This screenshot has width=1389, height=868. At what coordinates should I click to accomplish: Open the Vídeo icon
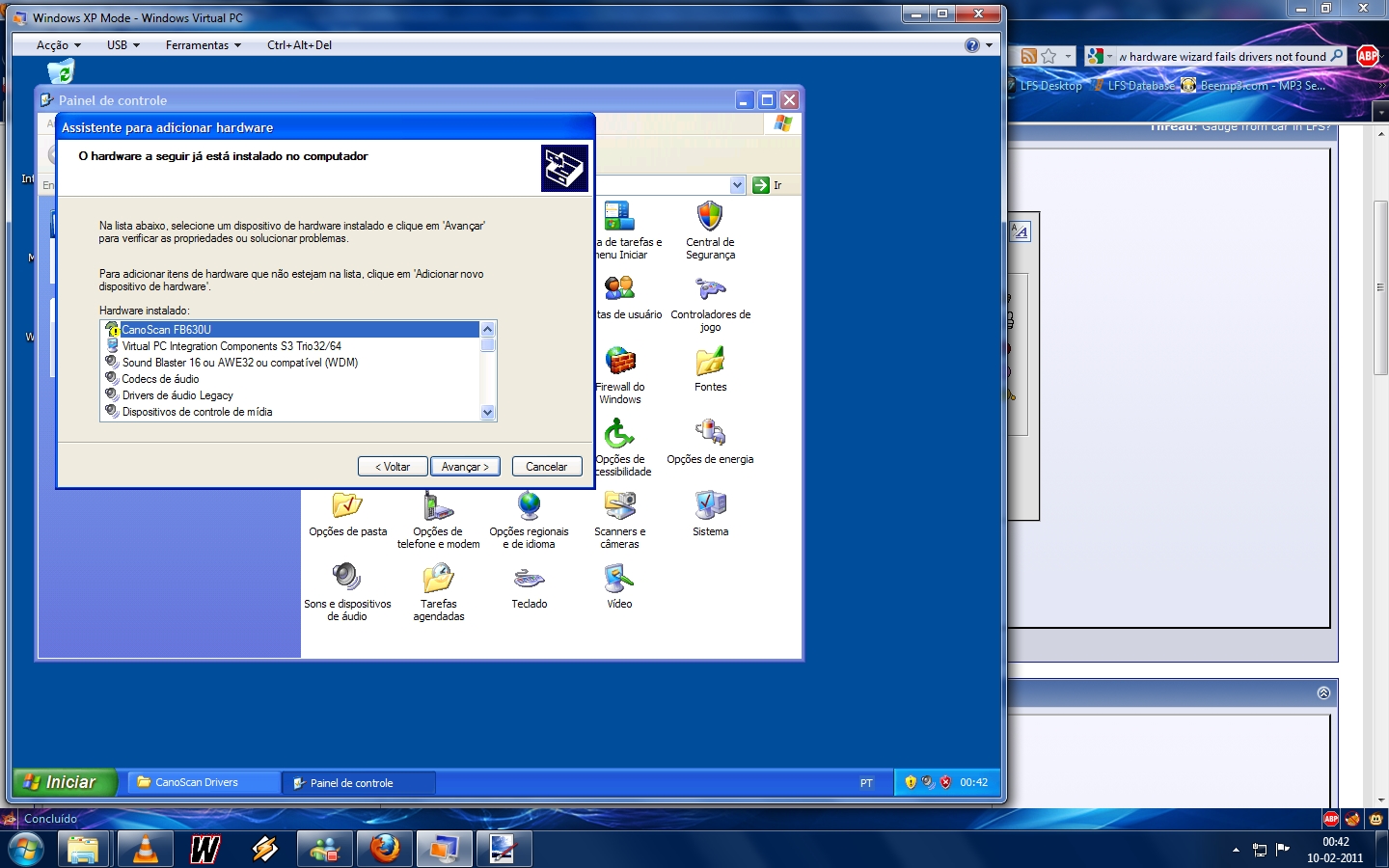coord(619,585)
